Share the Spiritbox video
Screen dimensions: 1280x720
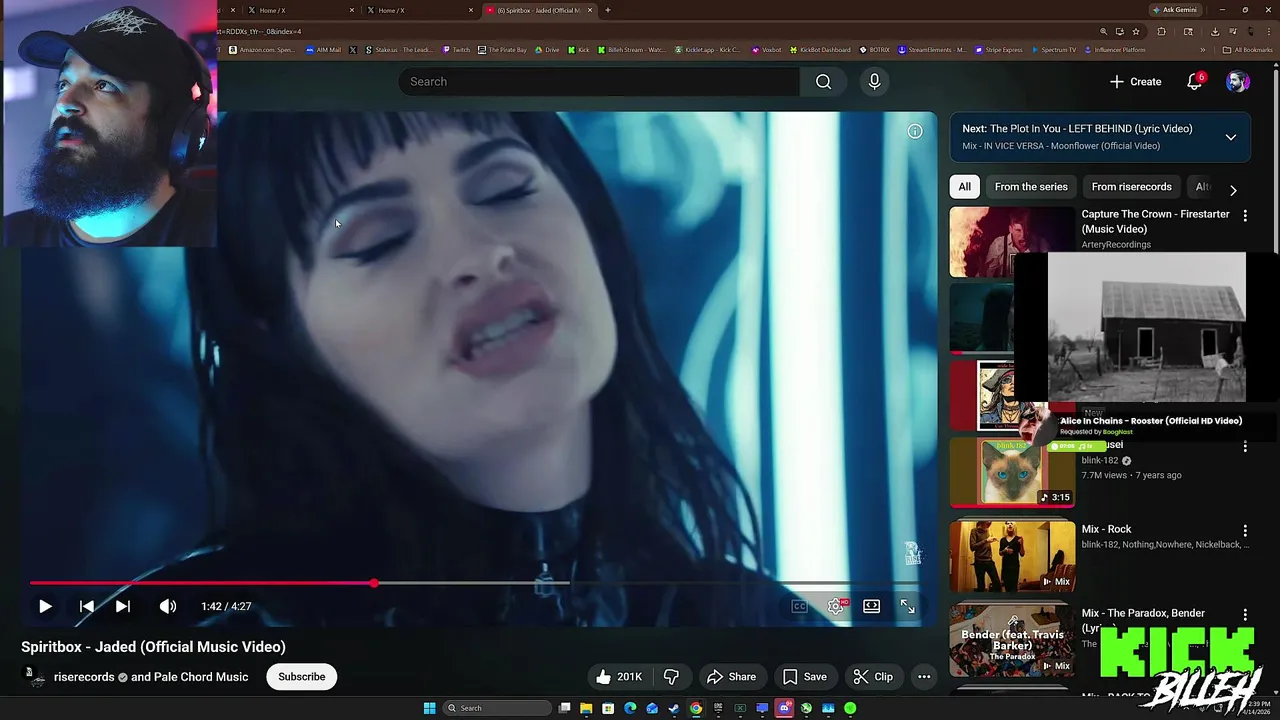pos(731,677)
